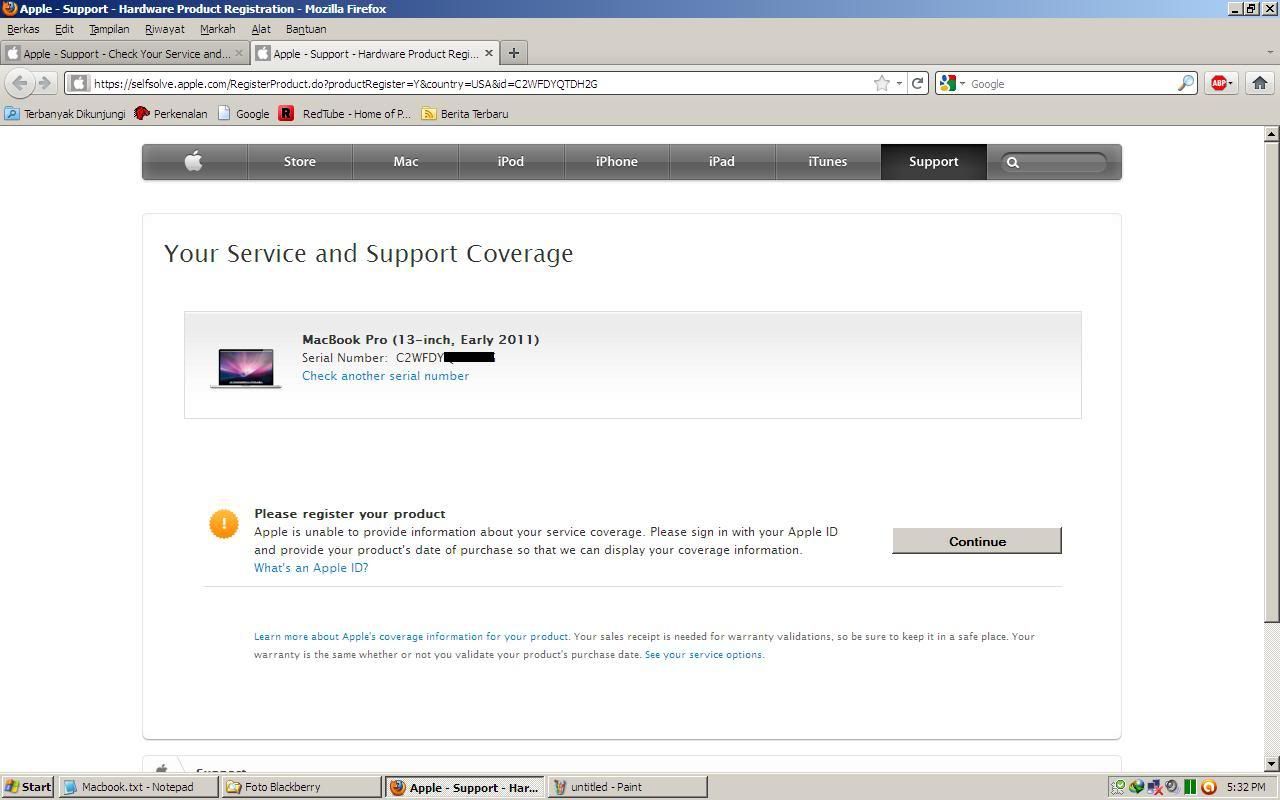Open the Perkenalan bookmark
This screenshot has width=1280, height=800.
point(171,114)
